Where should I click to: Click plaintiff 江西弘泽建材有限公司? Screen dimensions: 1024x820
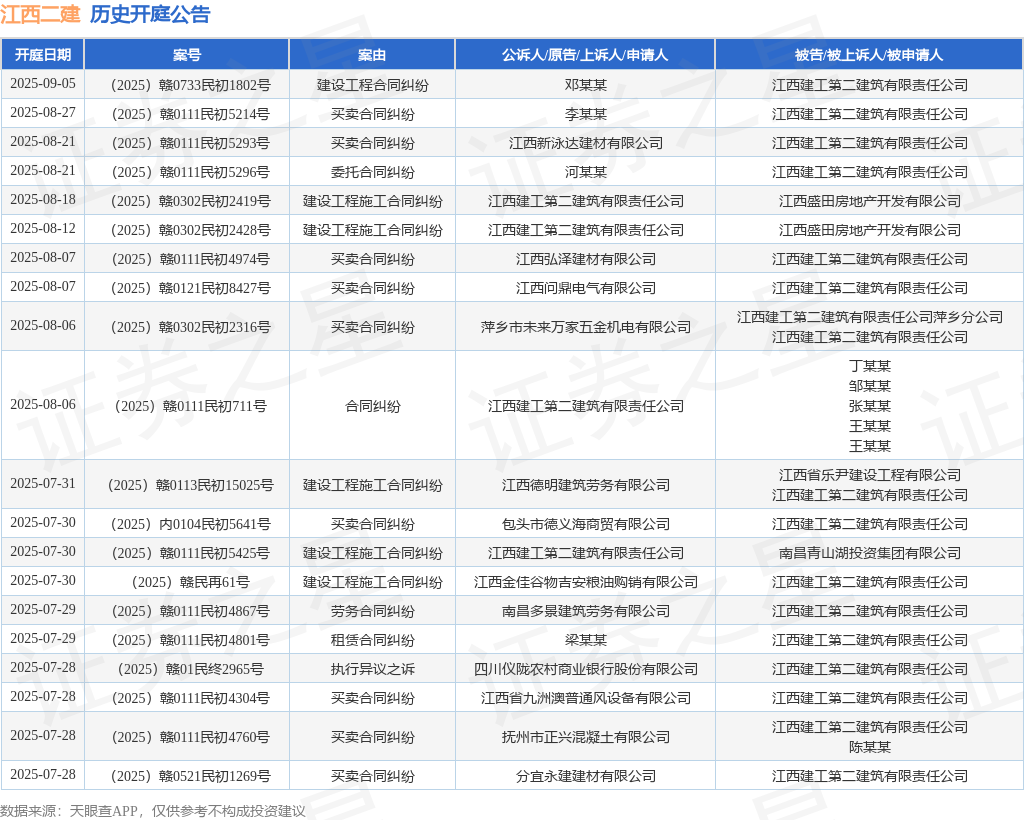586,259
